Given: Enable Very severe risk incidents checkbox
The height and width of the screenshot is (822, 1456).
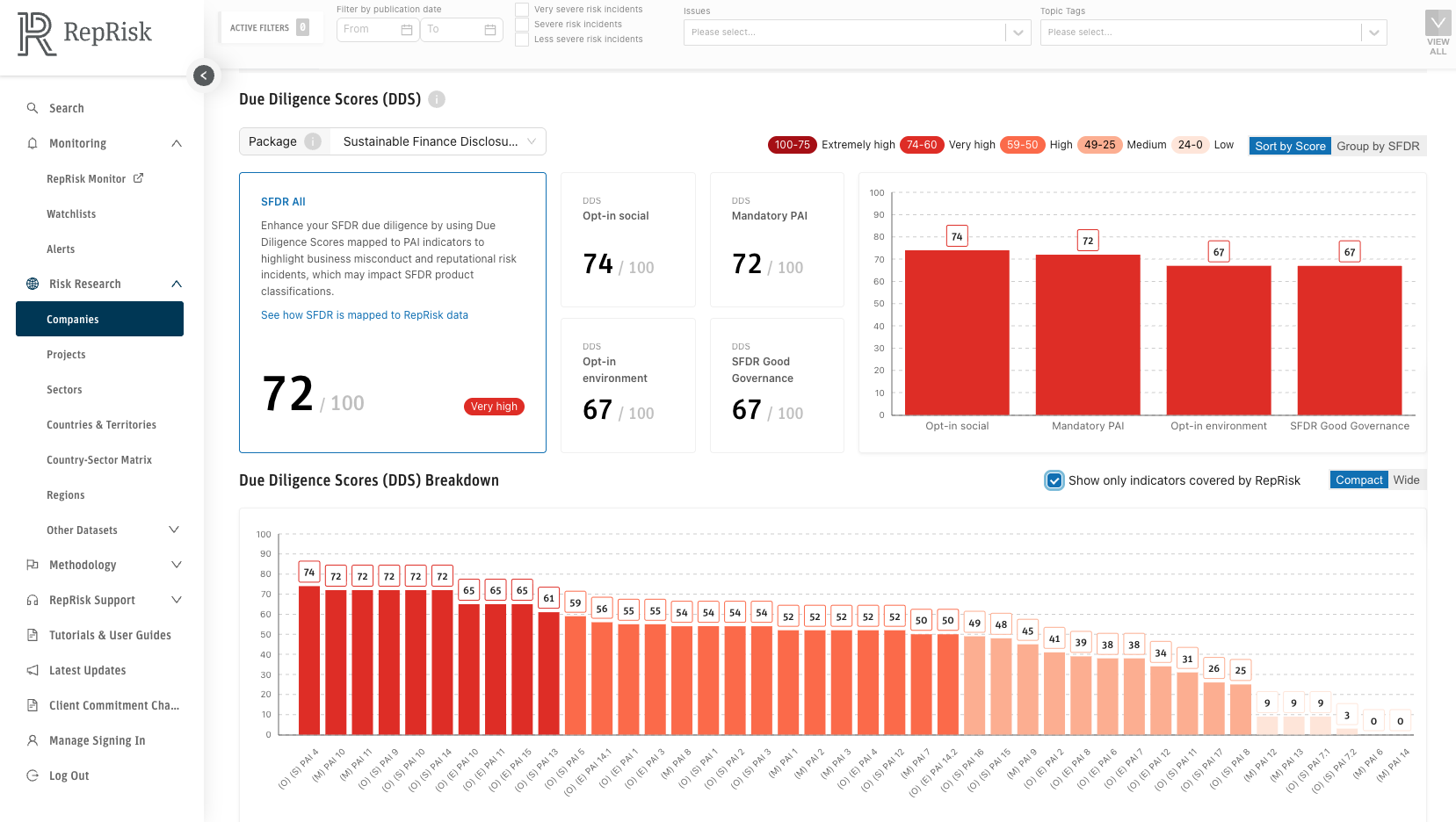Looking at the screenshot, I should coord(522,10).
